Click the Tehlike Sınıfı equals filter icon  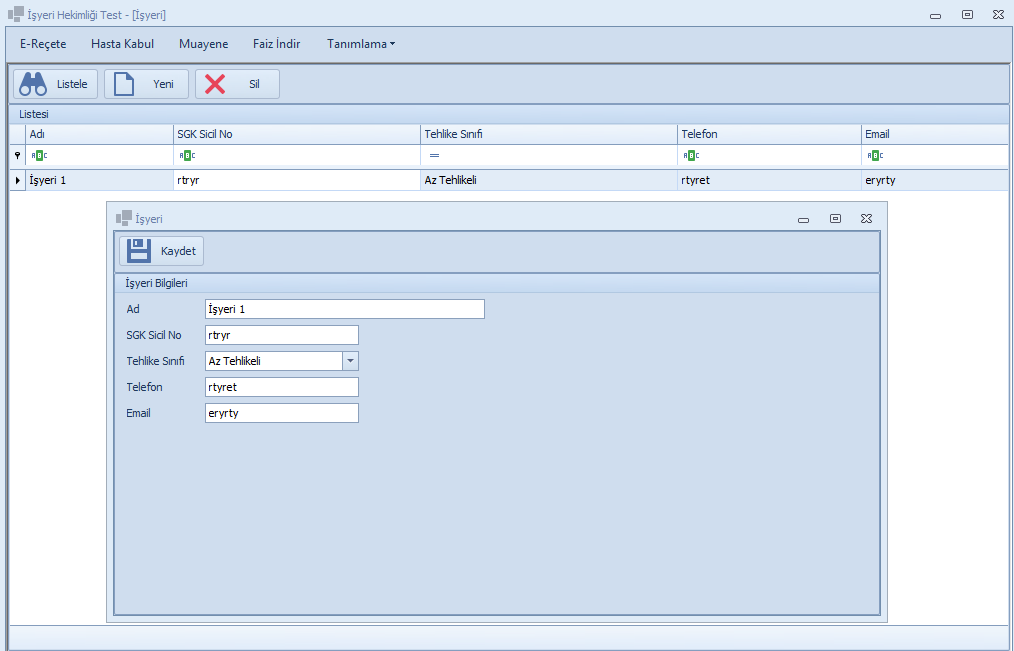(435, 156)
